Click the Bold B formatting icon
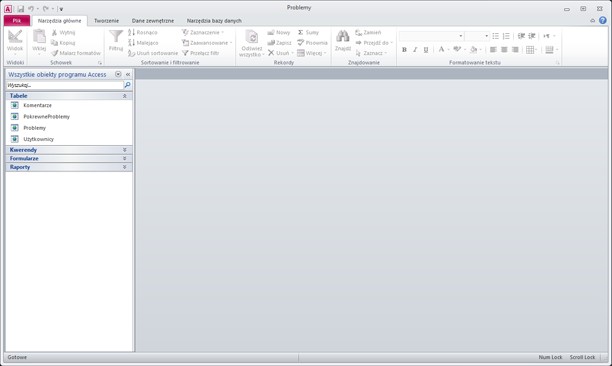Viewport: 612px width, 366px height. point(404,50)
